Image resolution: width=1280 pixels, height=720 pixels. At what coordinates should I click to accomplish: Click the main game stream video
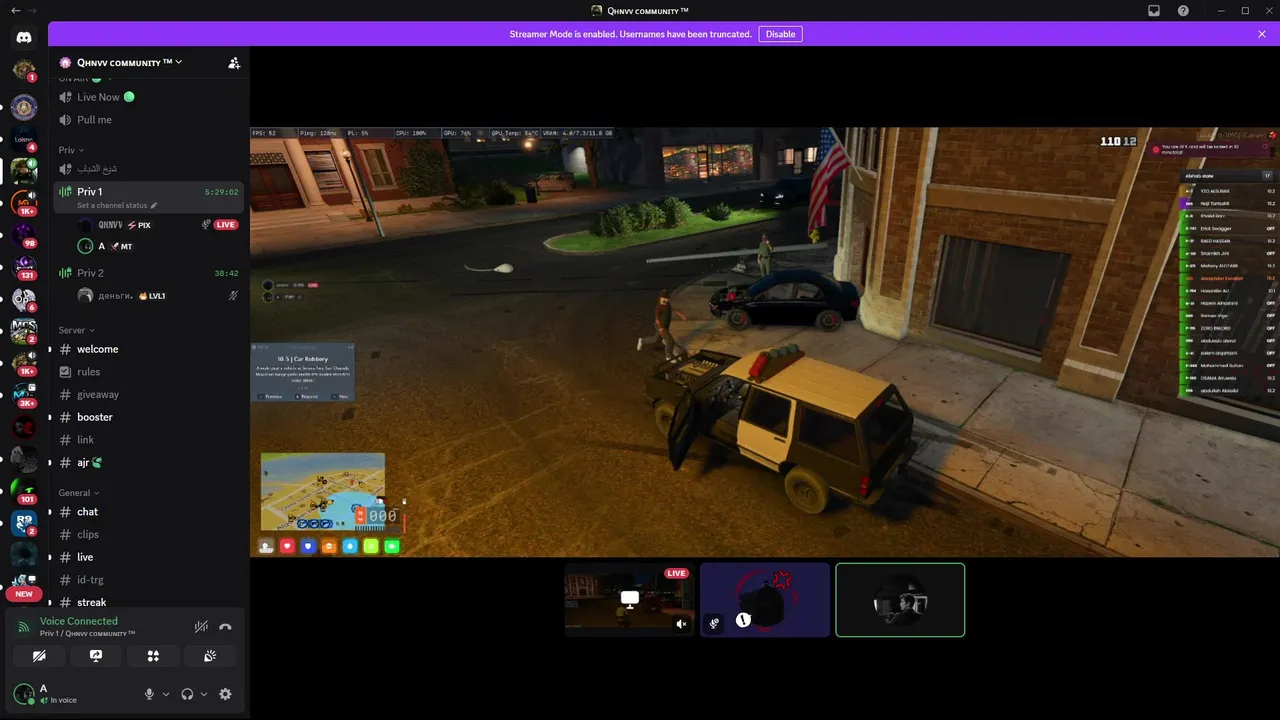(x=765, y=342)
